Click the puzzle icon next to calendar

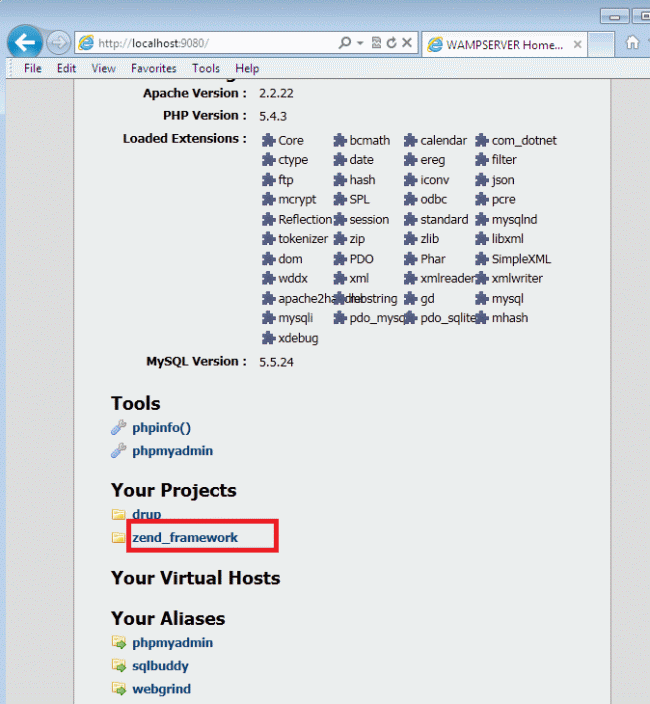(x=410, y=140)
